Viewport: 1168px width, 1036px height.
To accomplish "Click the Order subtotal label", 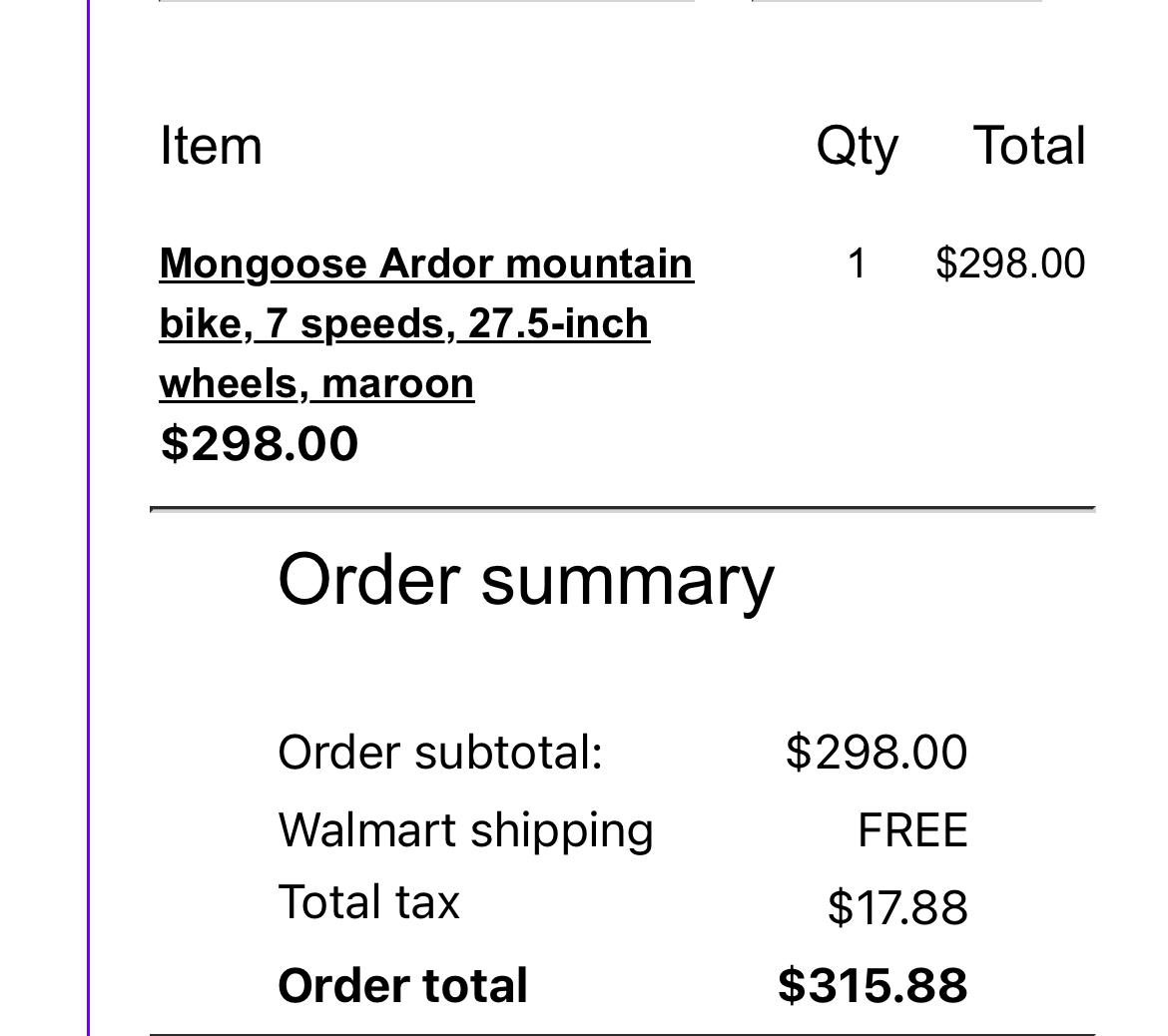I will [440, 752].
